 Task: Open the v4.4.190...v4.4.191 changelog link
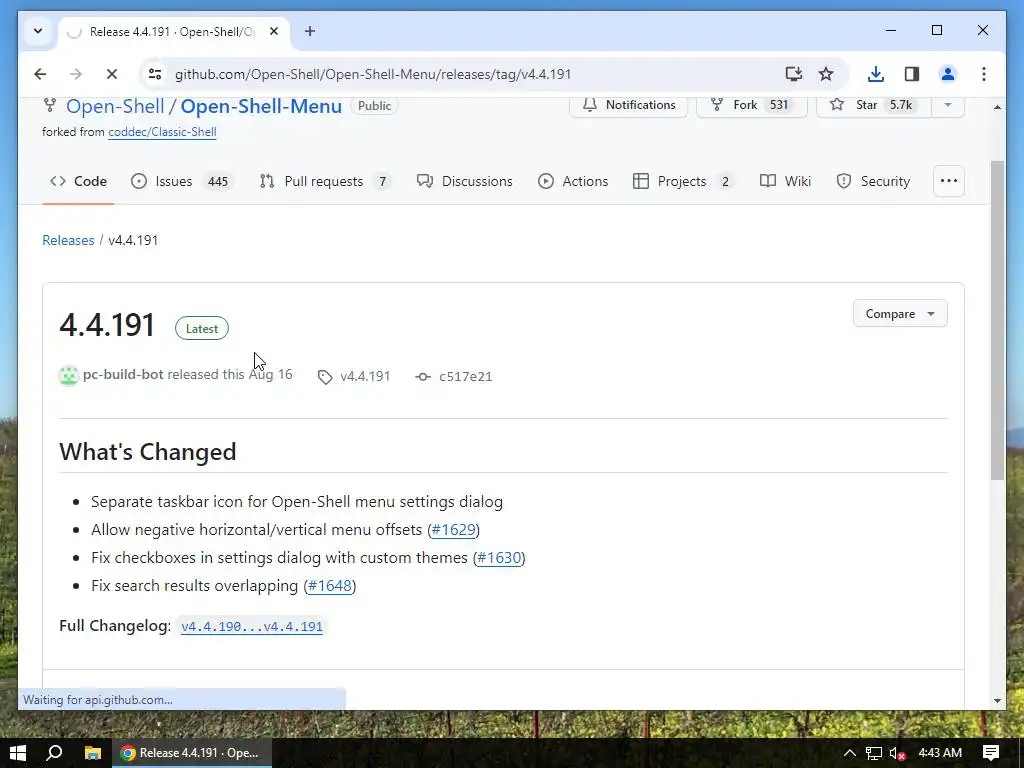click(x=252, y=626)
